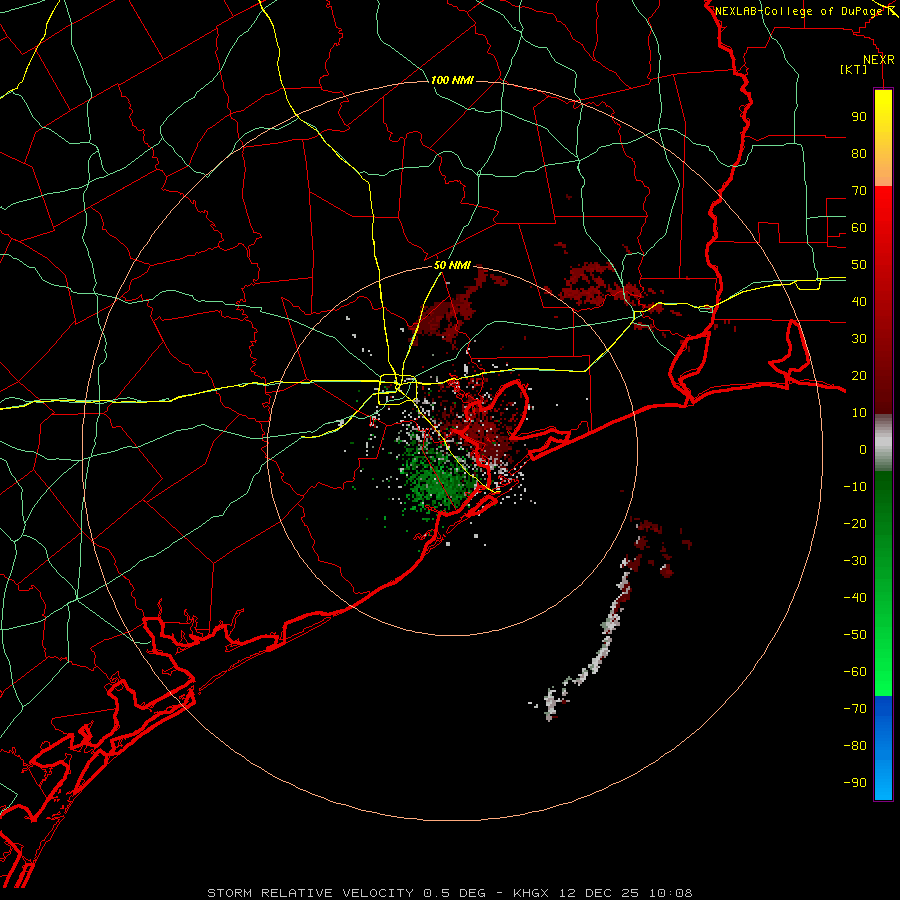Click the -90 value on the velocity scale
The width and height of the screenshot is (900, 900).
click(x=855, y=783)
